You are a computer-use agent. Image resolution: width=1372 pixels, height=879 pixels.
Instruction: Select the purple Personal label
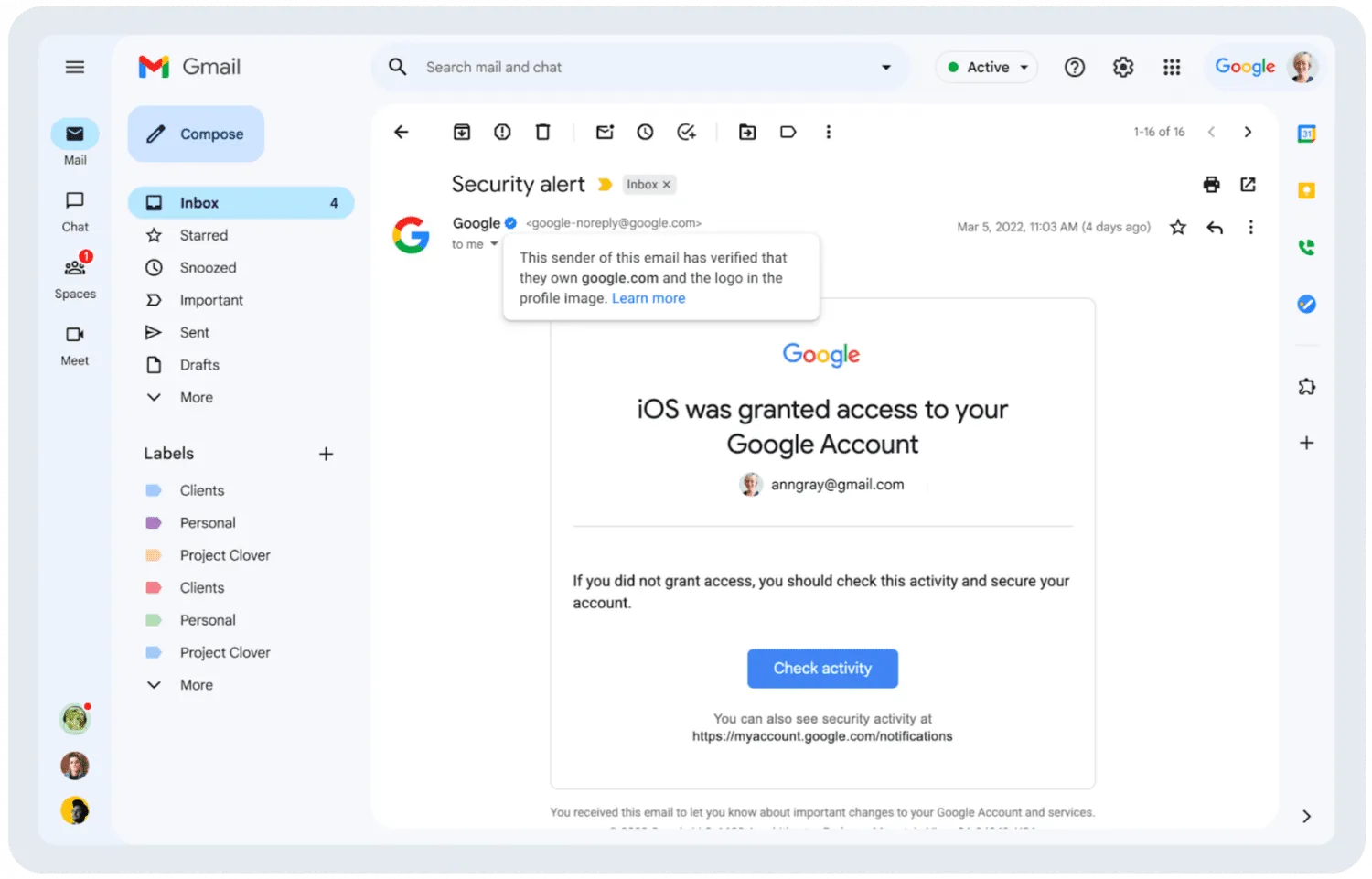point(208,523)
